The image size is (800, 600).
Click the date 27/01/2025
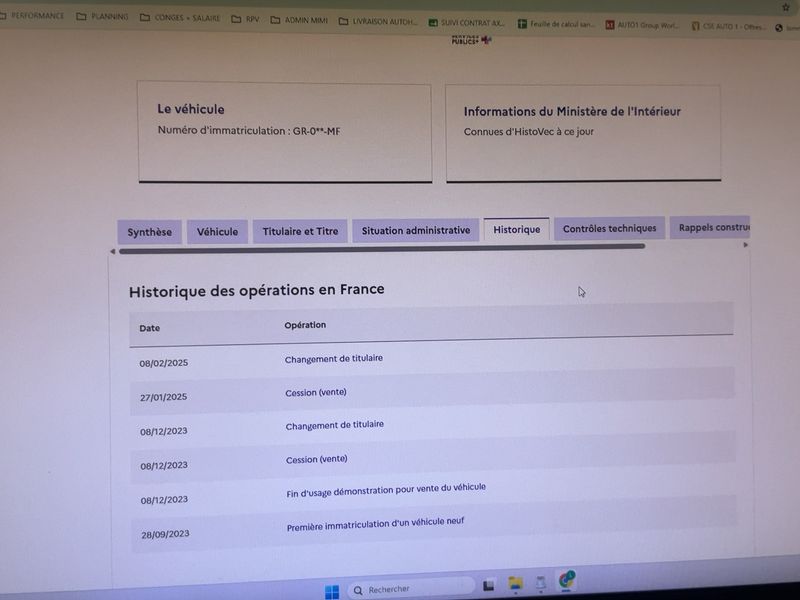point(163,397)
